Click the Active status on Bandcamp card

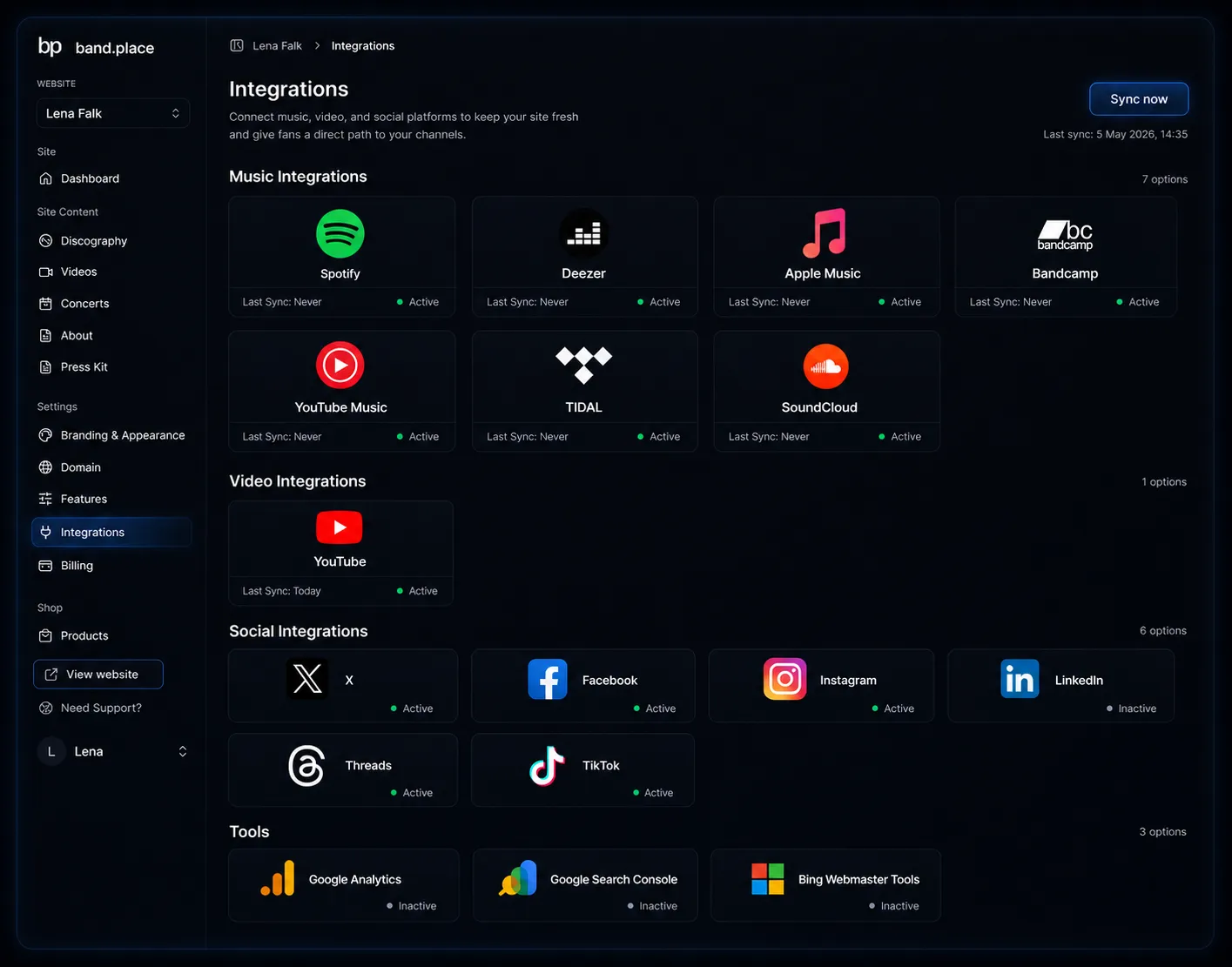coord(1138,302)
